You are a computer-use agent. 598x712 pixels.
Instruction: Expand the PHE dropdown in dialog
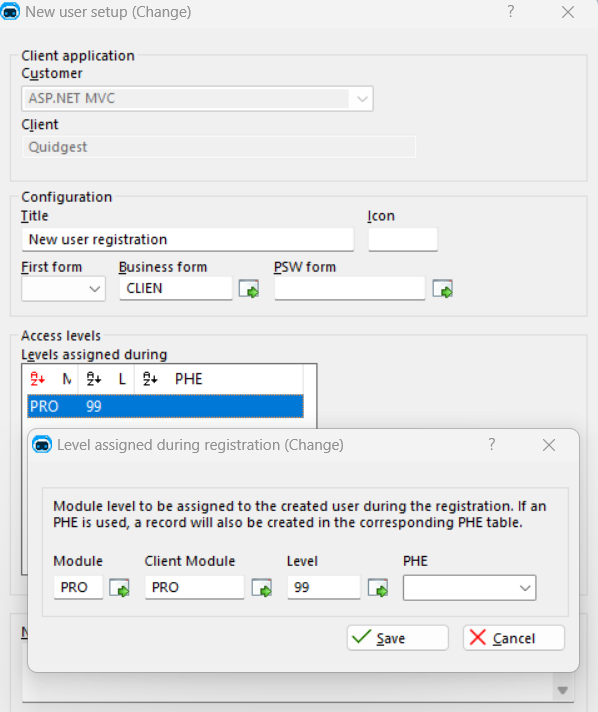tap(525, 588)
